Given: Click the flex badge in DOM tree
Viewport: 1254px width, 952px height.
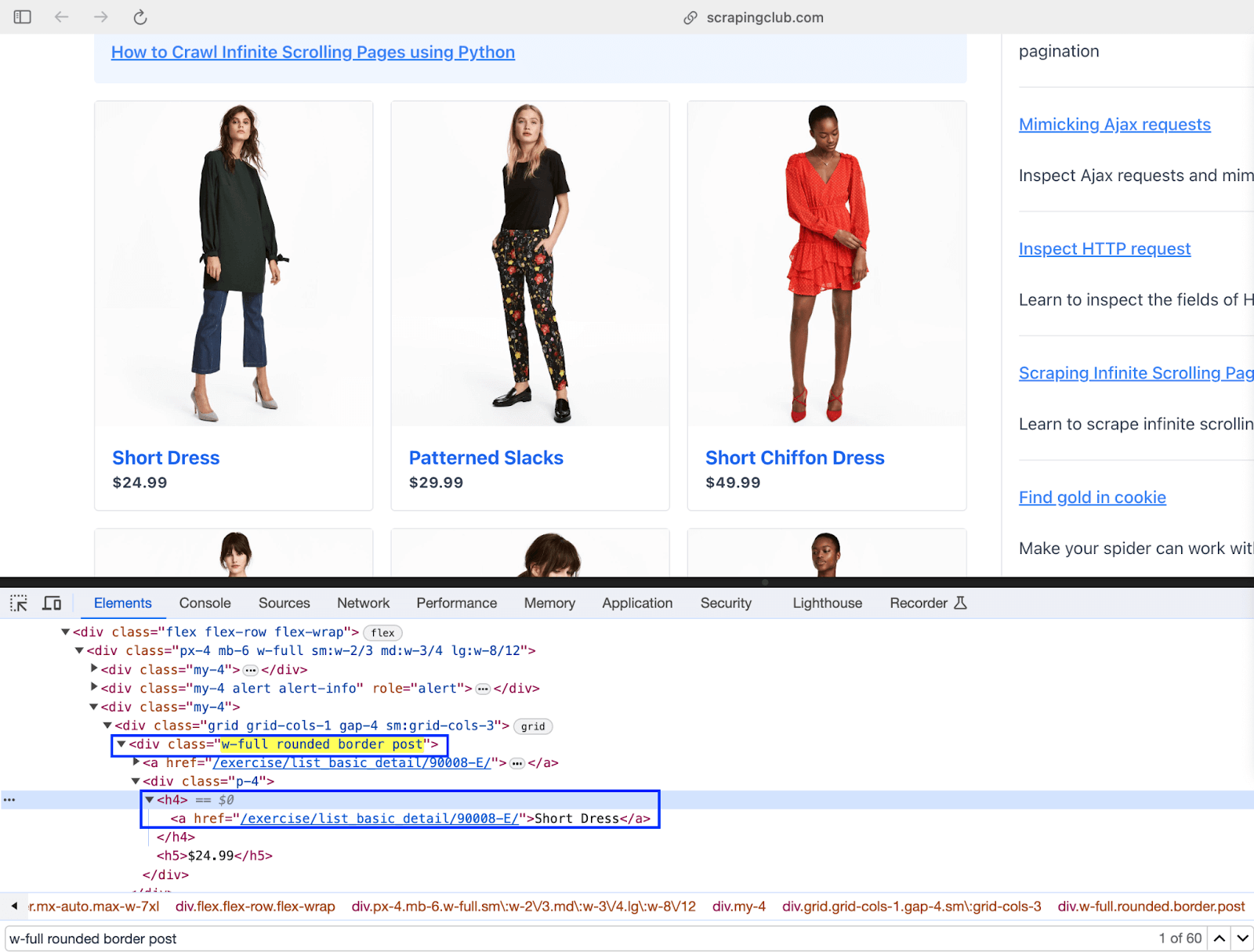Looking at the screenshot, I should (x=382, y=632).
